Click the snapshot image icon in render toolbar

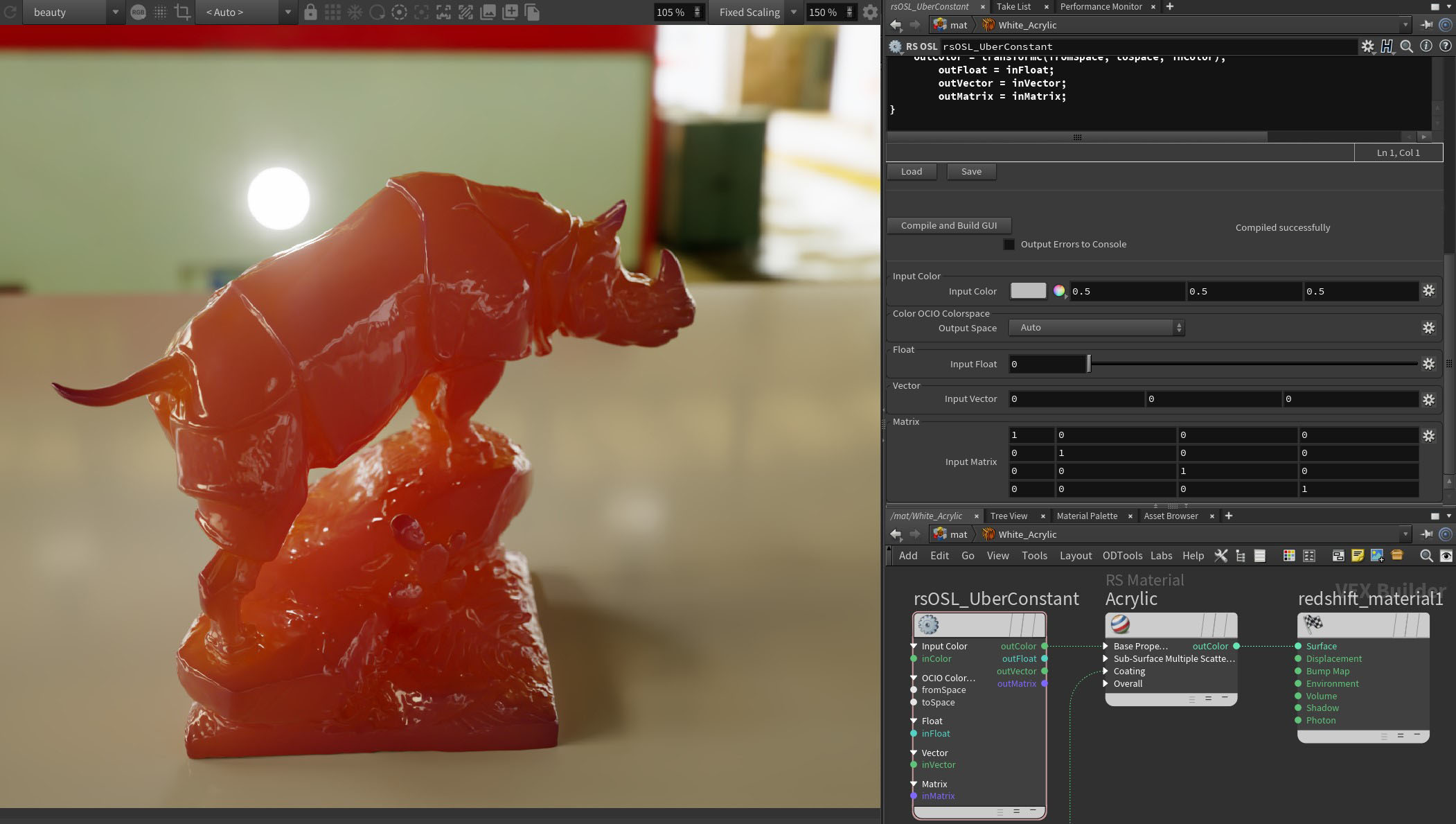[488, 12]
